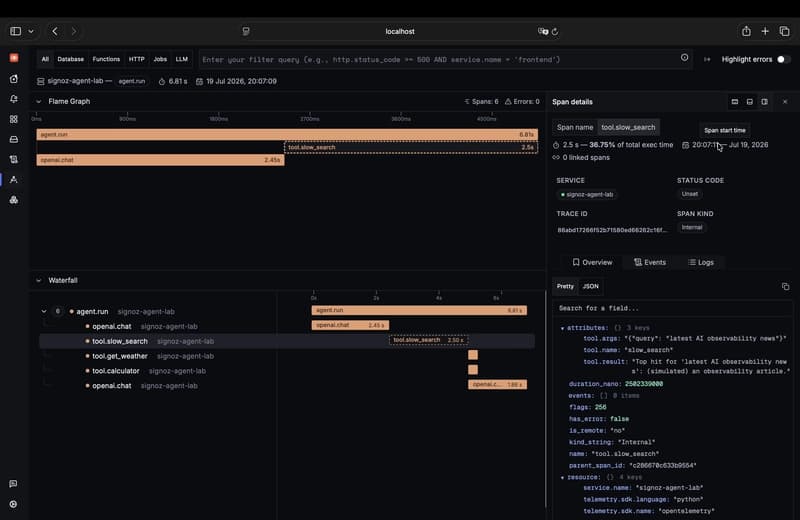The image size is (800, 520).
Task: Select the All filter tab
Action: point(45,59)
